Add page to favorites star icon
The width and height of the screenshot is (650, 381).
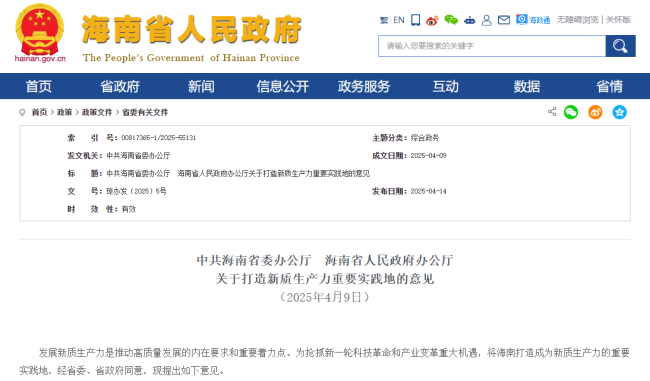click(620, 112)
